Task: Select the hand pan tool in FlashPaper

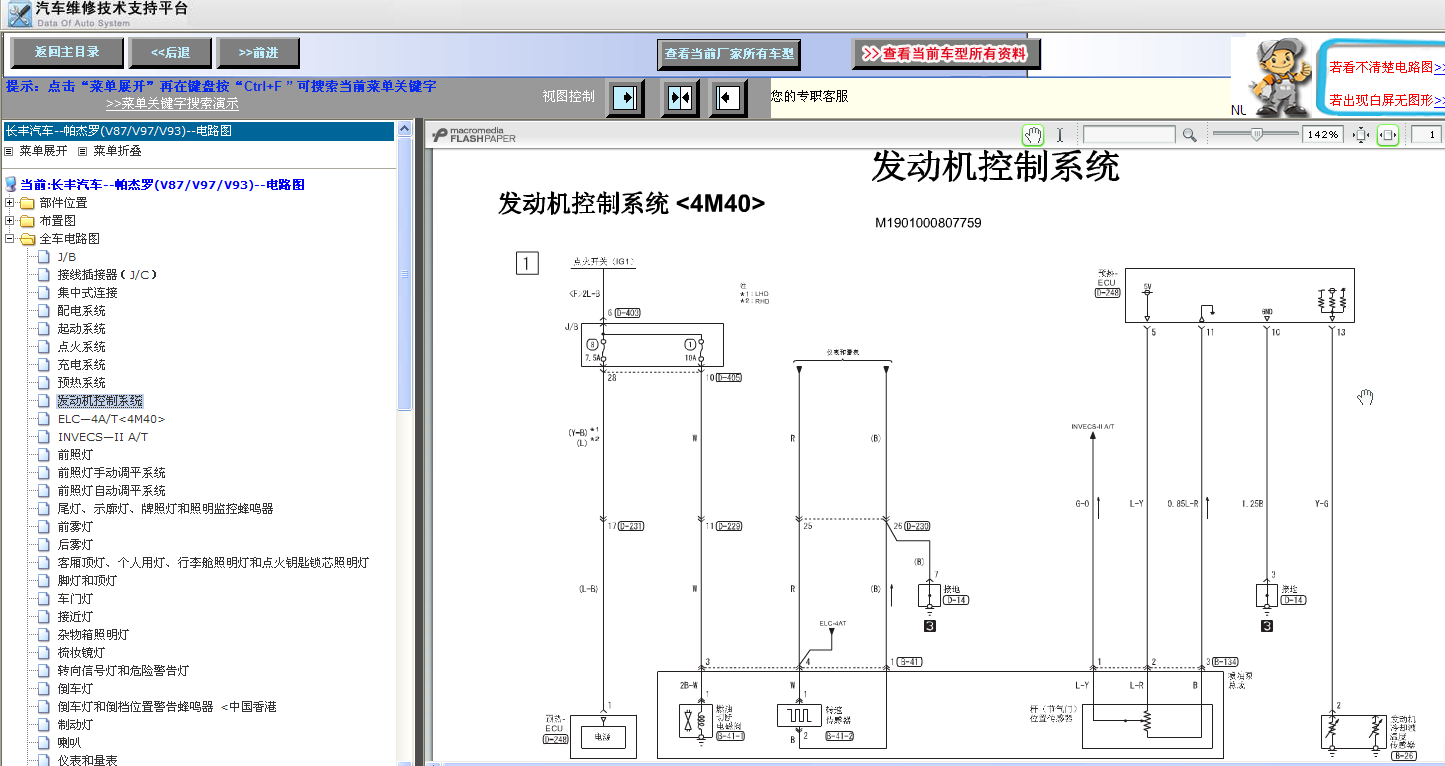Action: click(x=1033, y=134)
